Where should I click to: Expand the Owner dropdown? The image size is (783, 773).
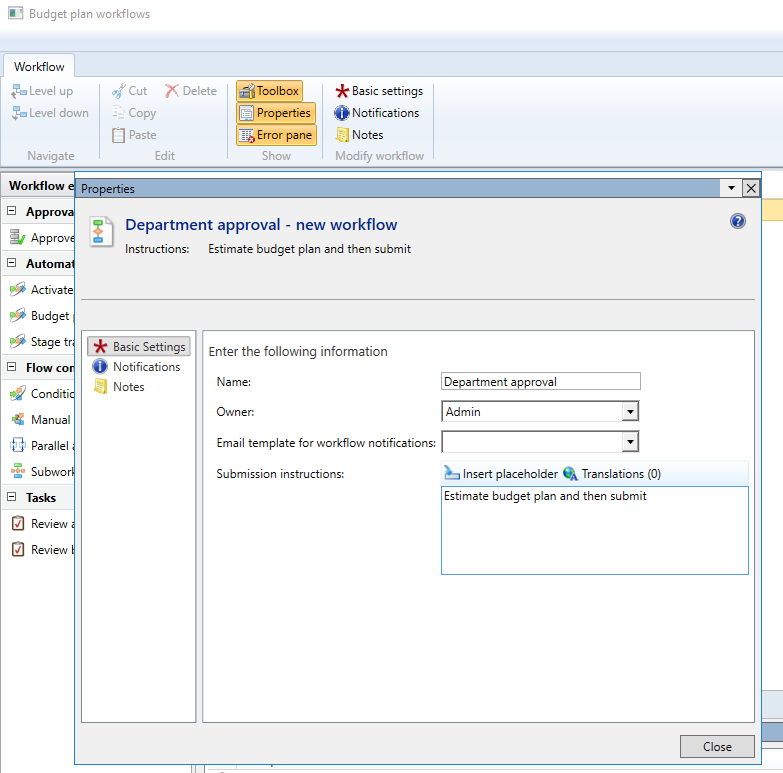(629, 411)
